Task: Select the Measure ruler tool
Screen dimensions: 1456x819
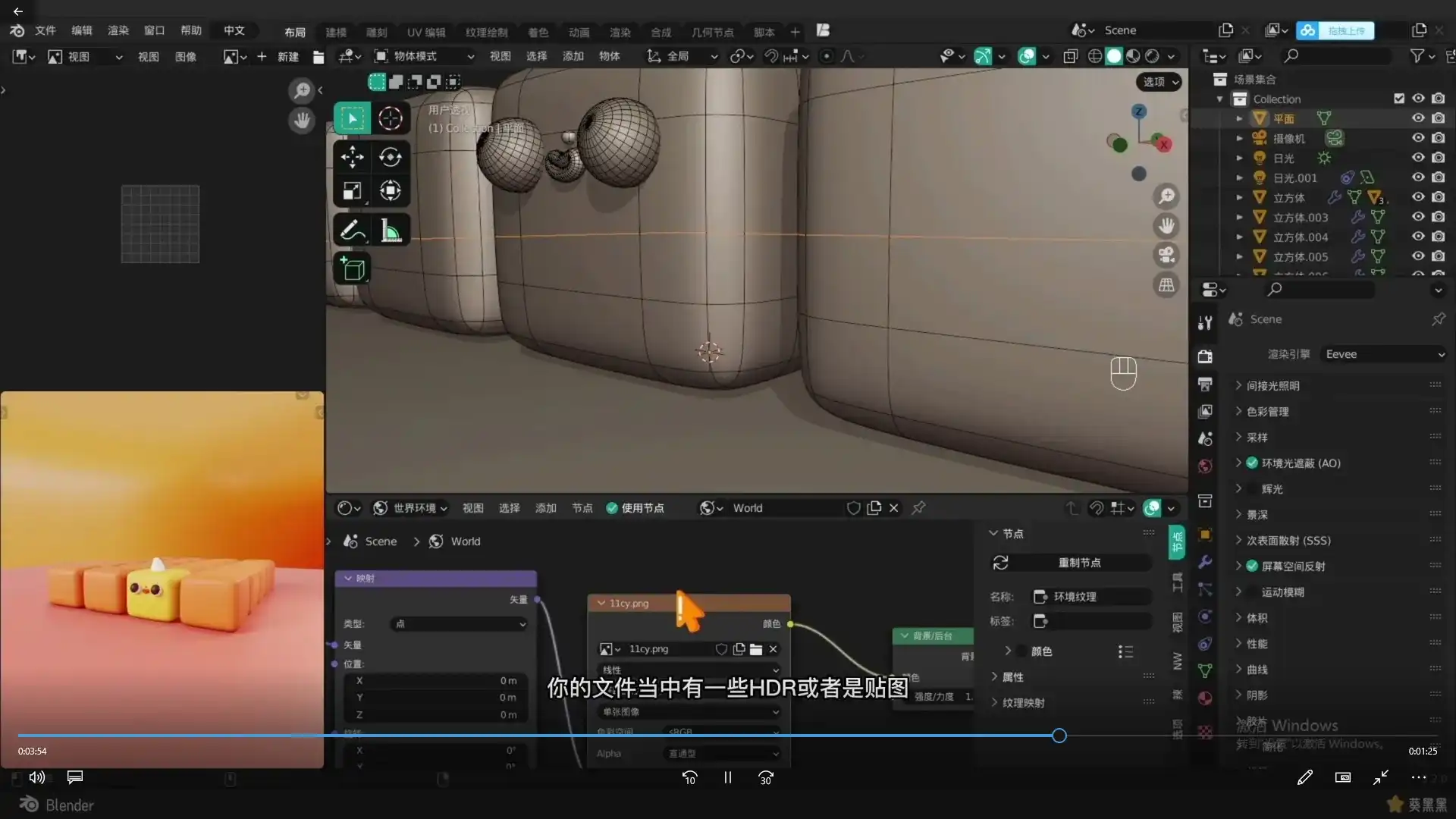Action: point(391,231)
